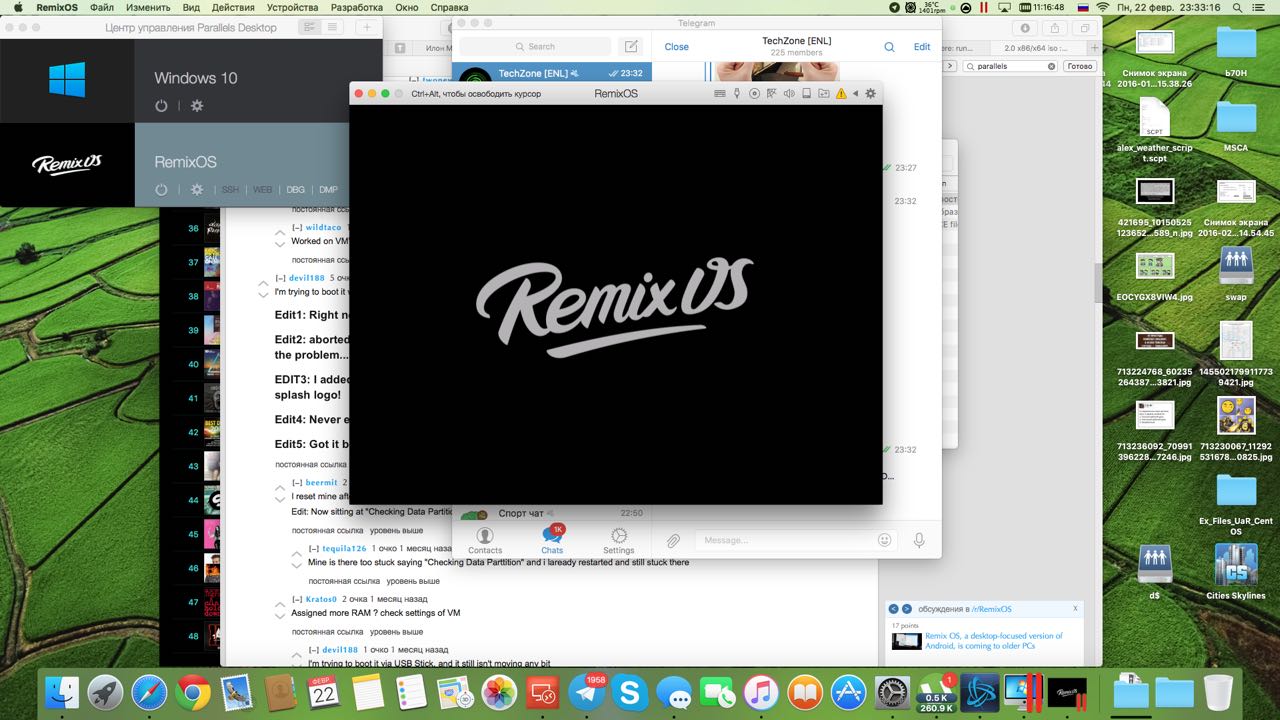The height and width of the screenshot is (720, 1280).
Task: Collapse the Kratos0 comment thread
Action: (x=297, y=599)
